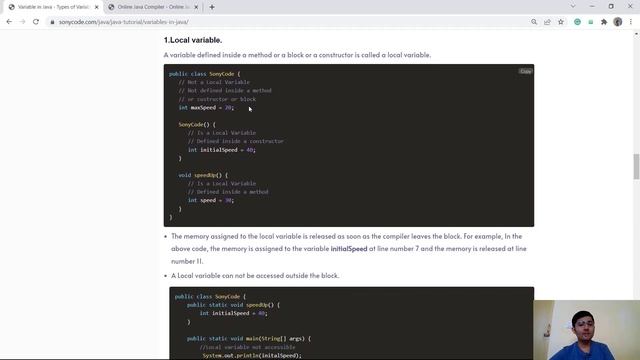Click the browser forward arrow
640x360 pixels.
coord(22,22)
